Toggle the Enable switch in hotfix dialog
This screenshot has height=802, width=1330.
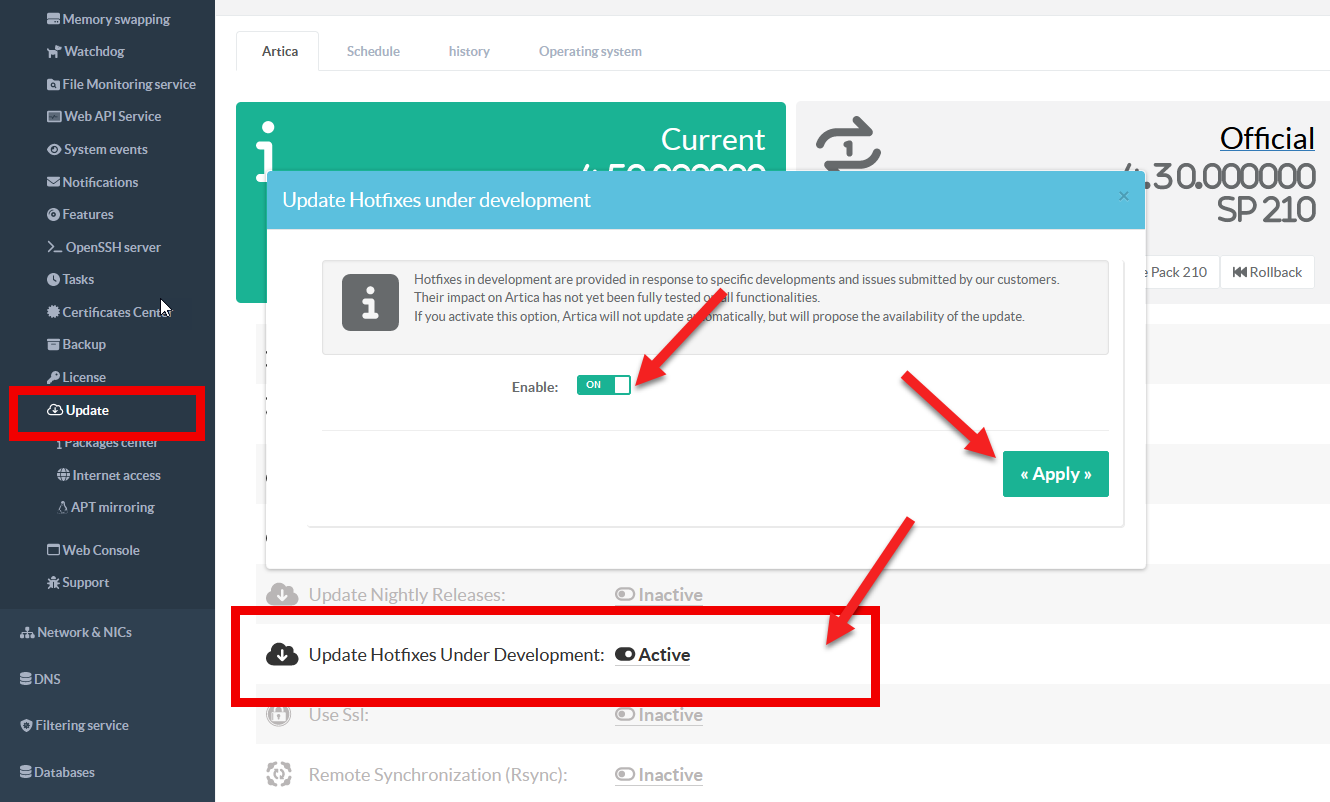point(603,385)
